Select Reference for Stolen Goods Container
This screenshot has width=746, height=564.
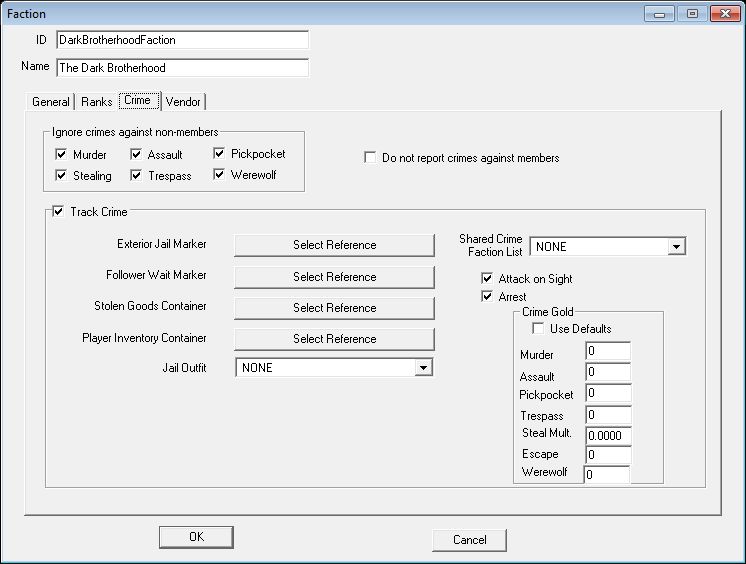334,308
